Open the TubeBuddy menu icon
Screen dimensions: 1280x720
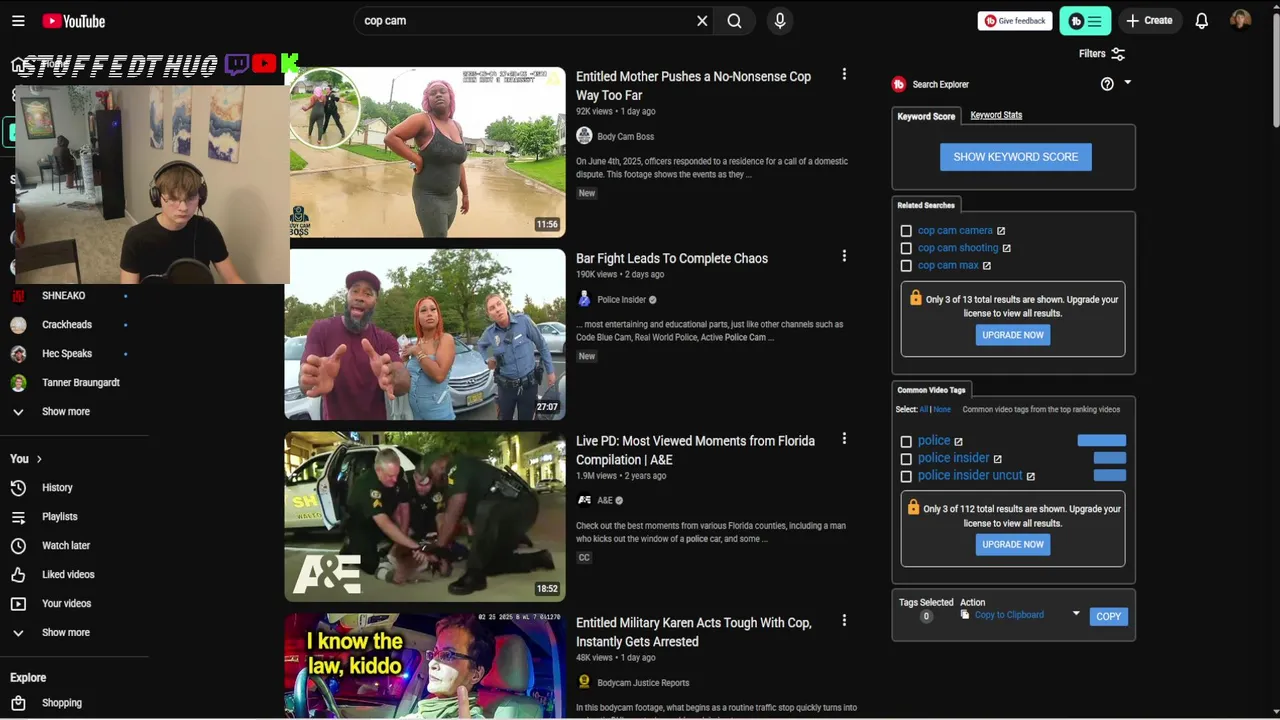point(1085,21)
